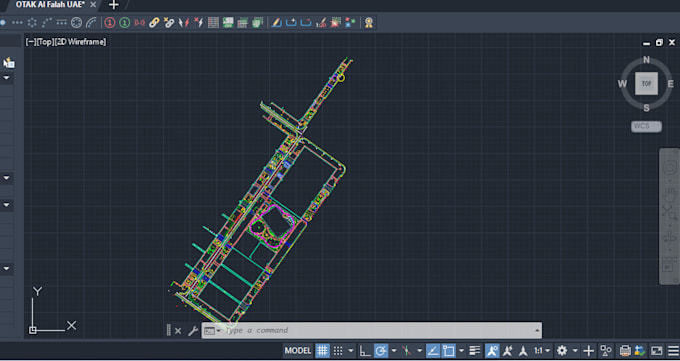
Task: Click the lightning bolt with red X icon
Action: (199, 22)
